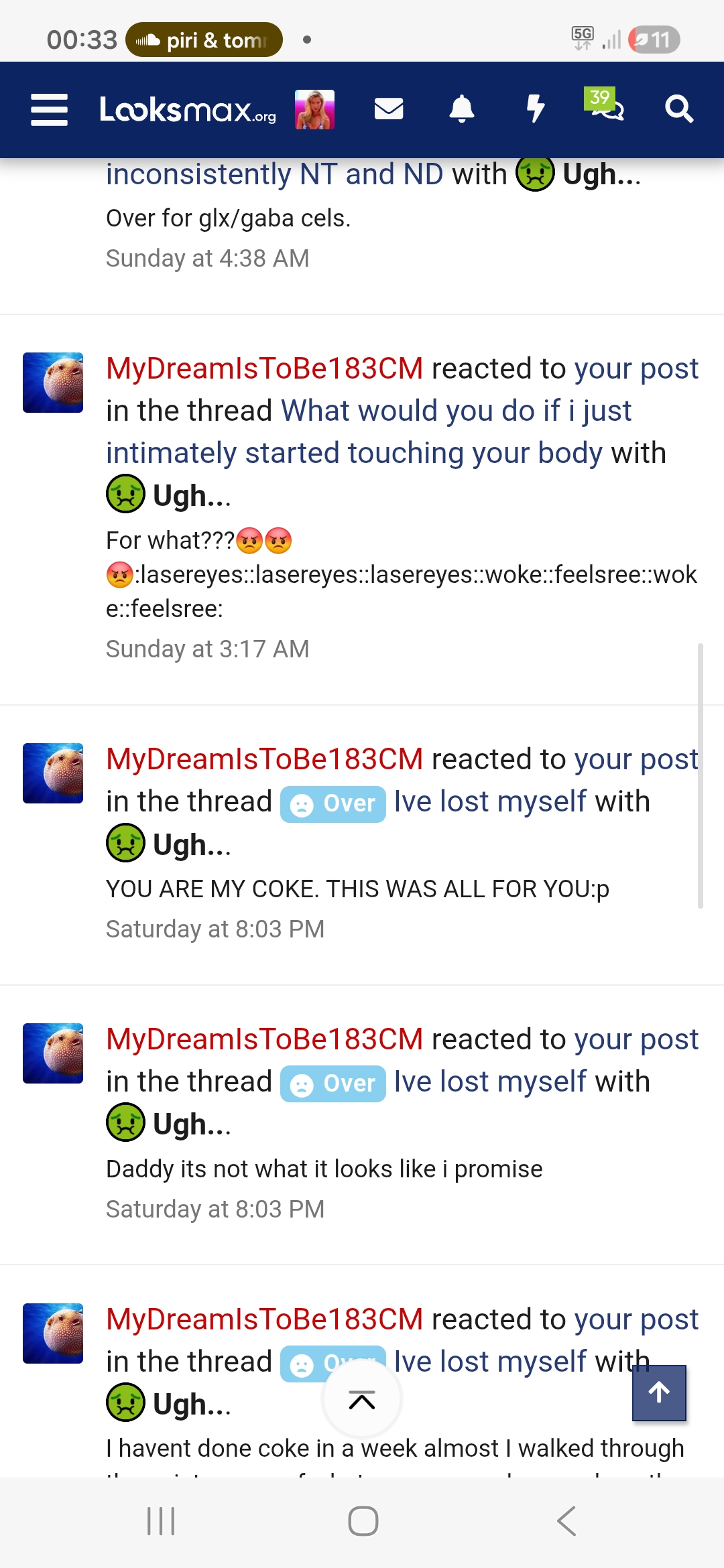724x1568 pixels.
Task: Open 'Ive lost myself' thread, 'Daddy its not' alert
Action: point(490,1082)
